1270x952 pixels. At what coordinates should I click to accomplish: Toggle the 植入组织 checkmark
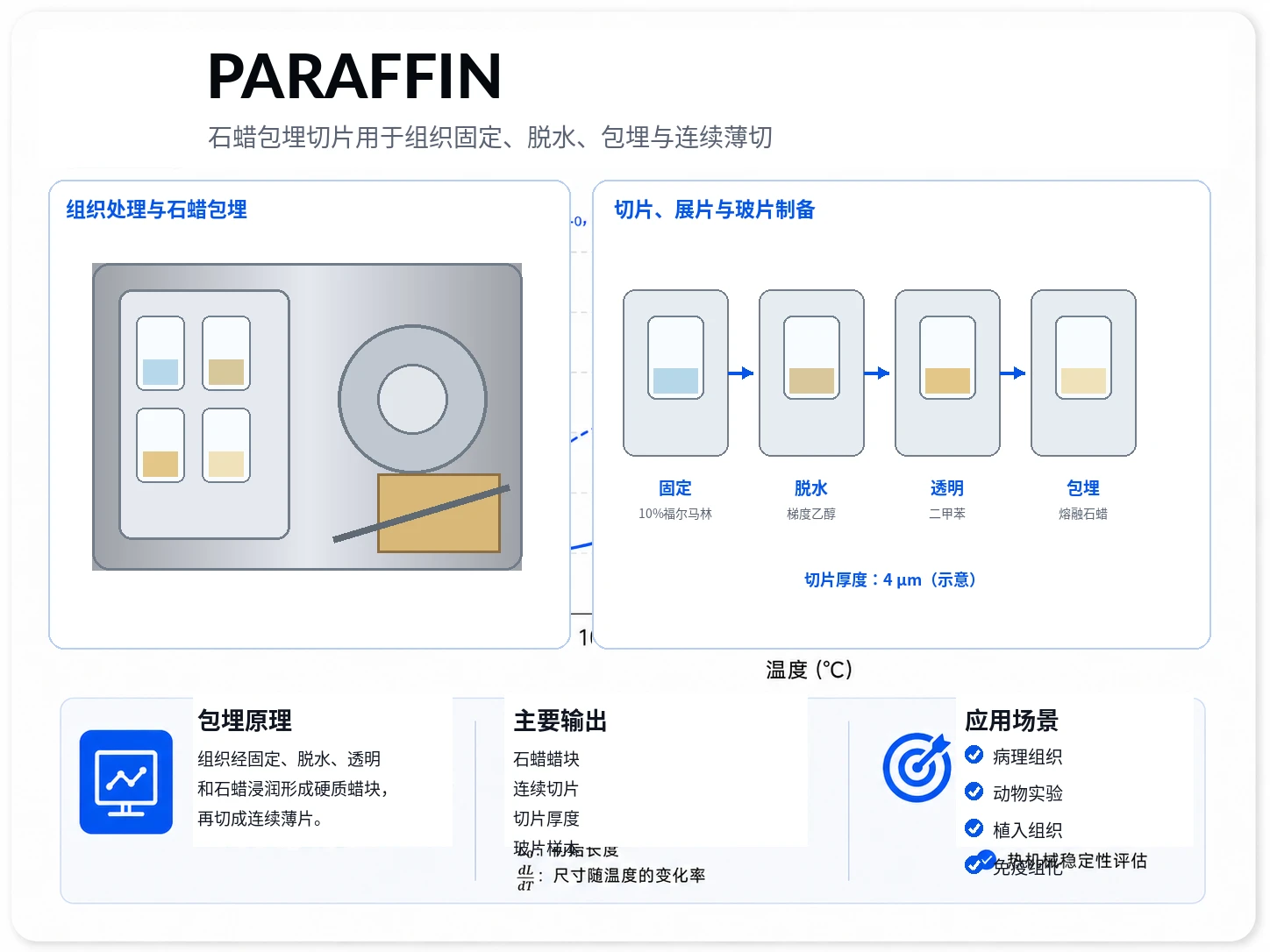[974, 828]
